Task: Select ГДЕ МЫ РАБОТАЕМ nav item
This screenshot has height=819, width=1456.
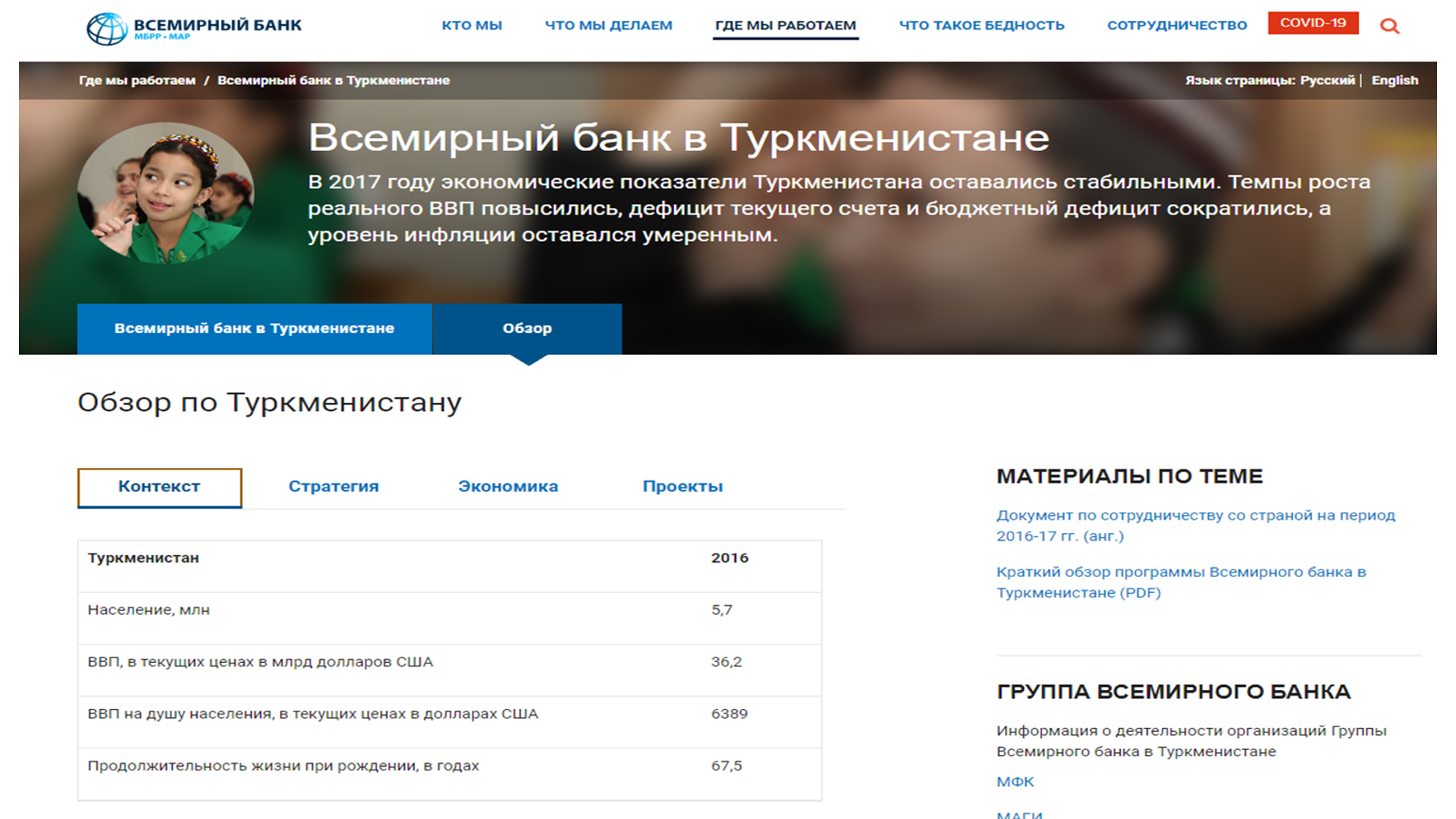Action: 785,25
